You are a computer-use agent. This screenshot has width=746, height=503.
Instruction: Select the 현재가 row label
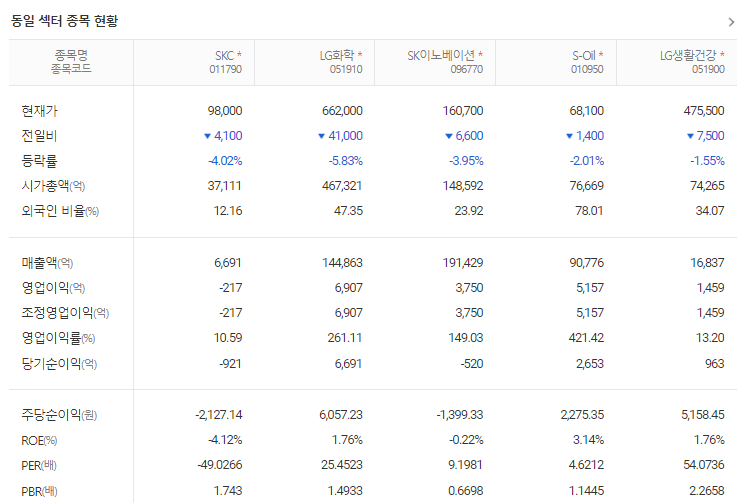tap(39, 111)
